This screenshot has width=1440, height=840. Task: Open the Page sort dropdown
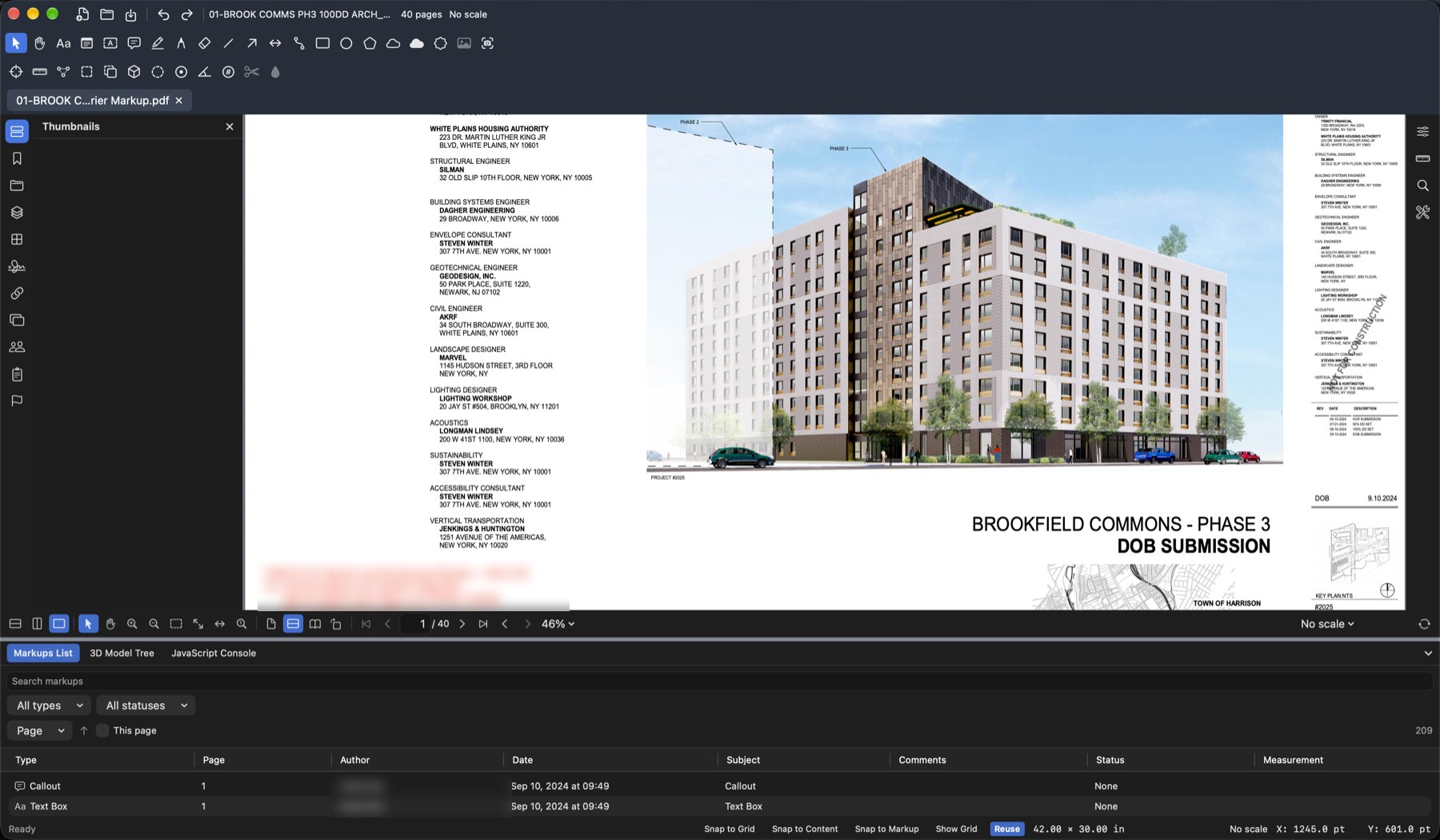(39, 730)
